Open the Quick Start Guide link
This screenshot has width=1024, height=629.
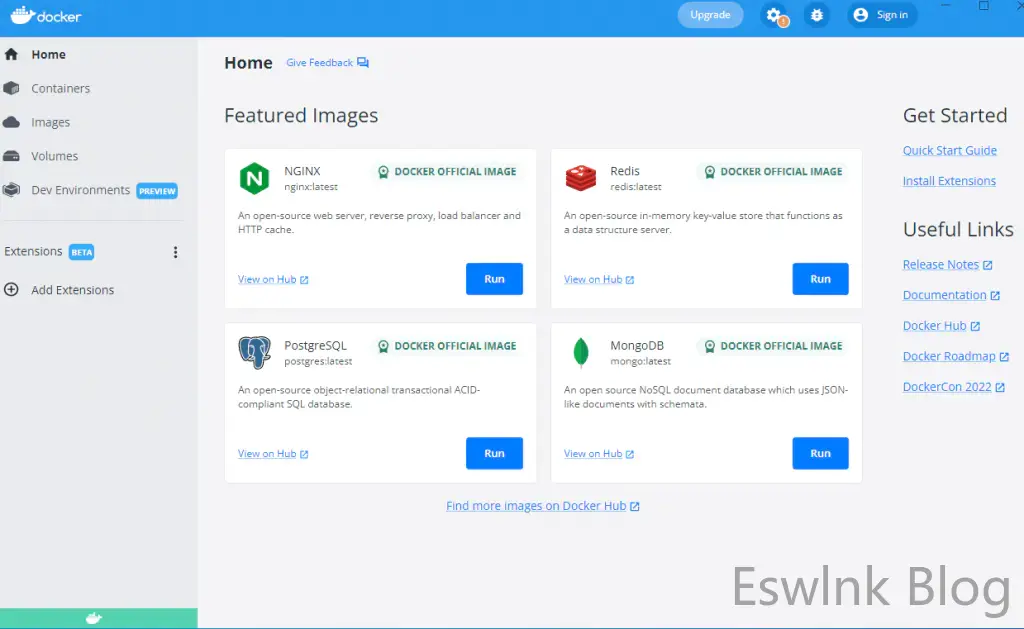pyautogui.click(x=949, y=151)
